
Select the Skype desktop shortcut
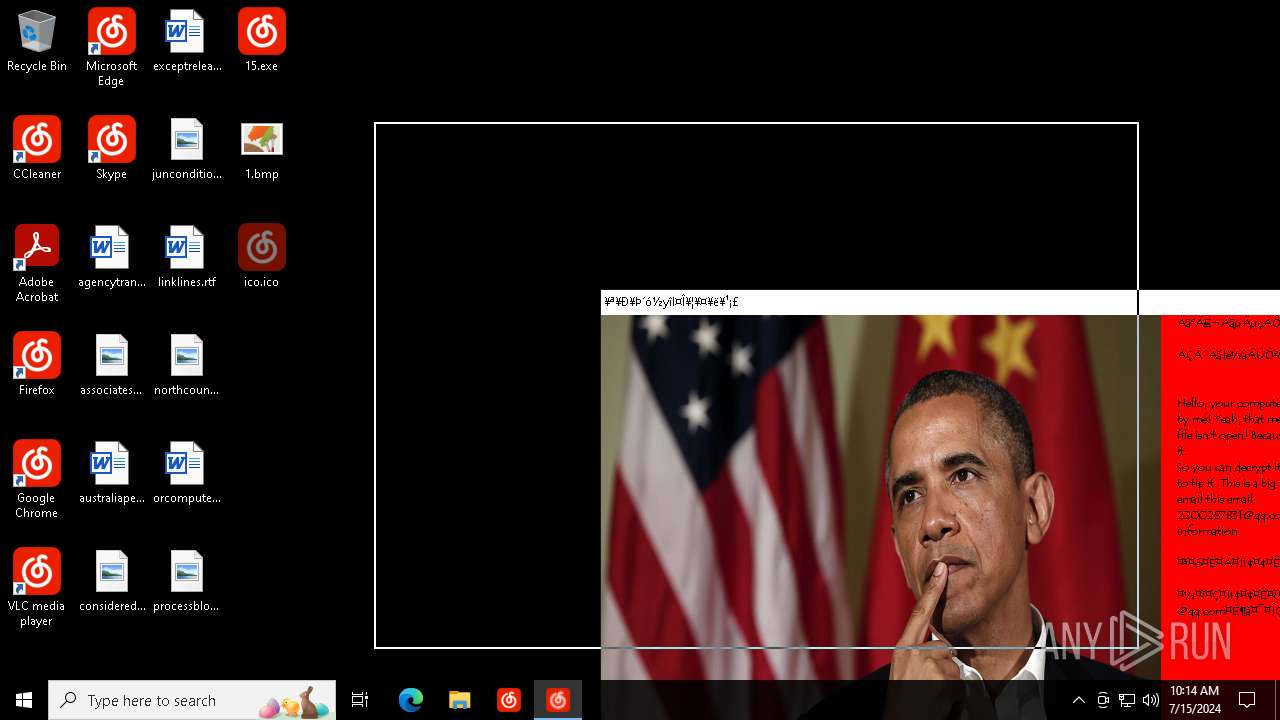tap(111, 150)
